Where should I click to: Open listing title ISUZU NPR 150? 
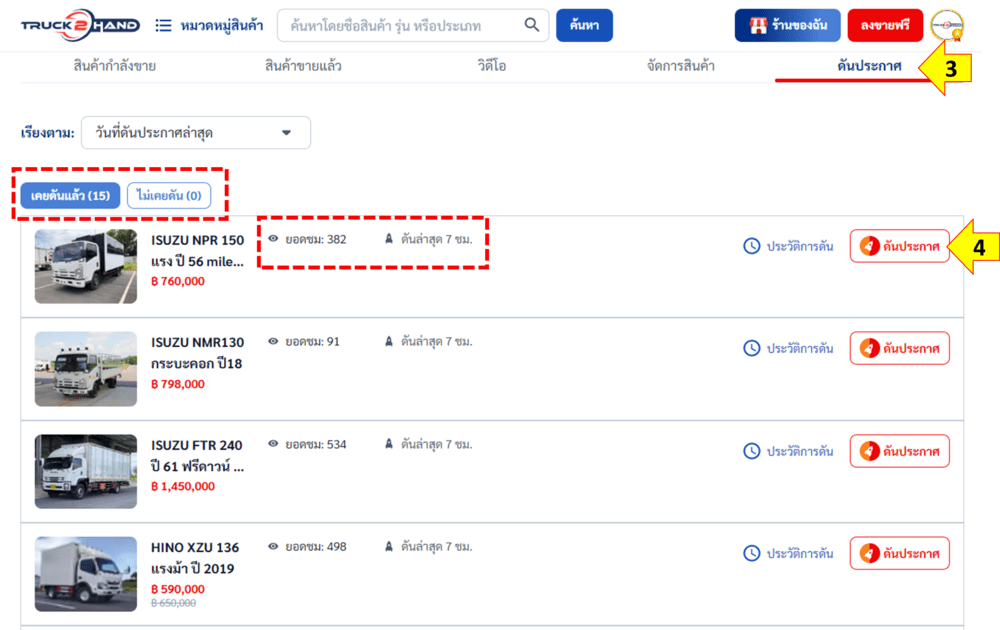198,251
